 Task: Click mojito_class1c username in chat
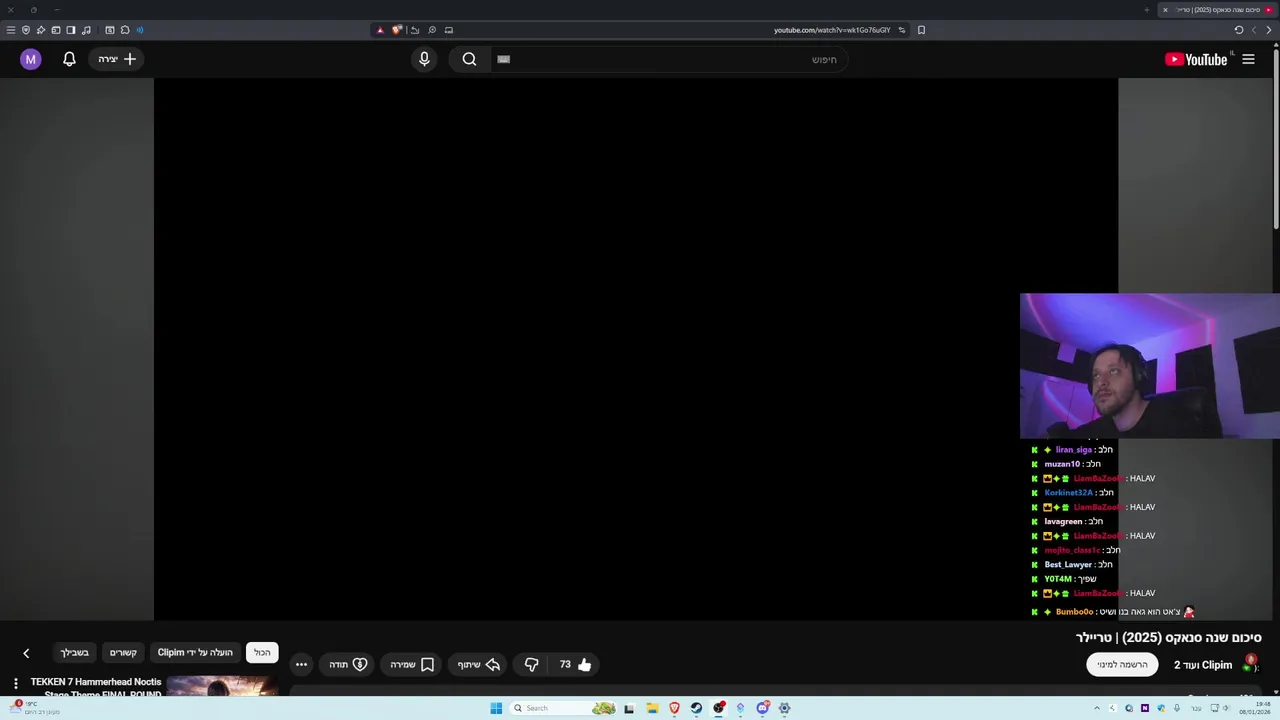click(1072, 550)
